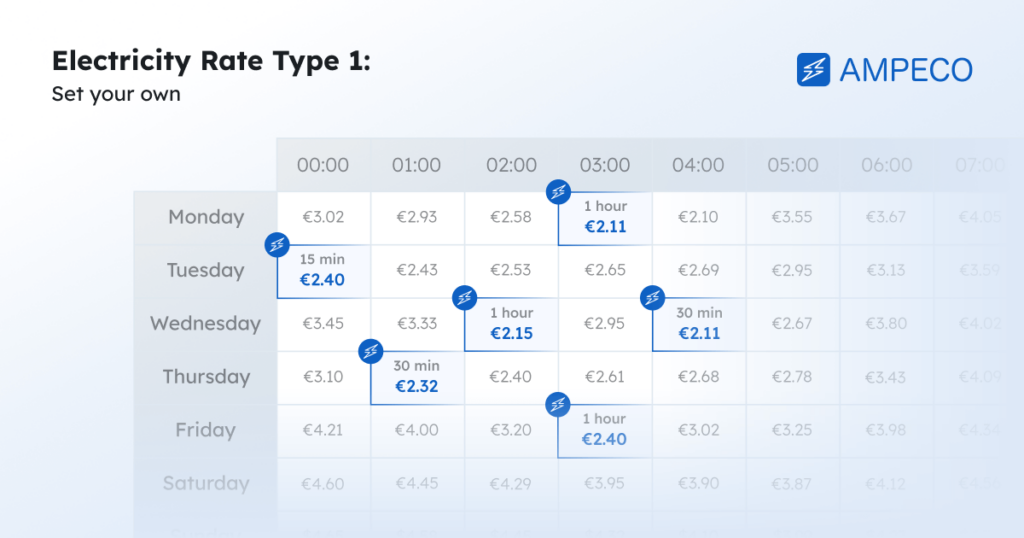Click the AMPECO brand name text
Viewport: 1024px width, 538px height.
tap(906, 71)
